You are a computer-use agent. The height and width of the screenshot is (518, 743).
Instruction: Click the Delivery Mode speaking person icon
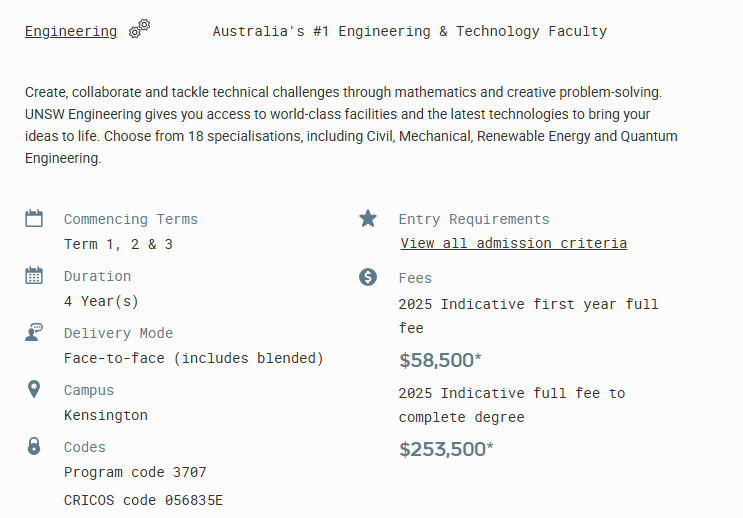pos(34,332)
